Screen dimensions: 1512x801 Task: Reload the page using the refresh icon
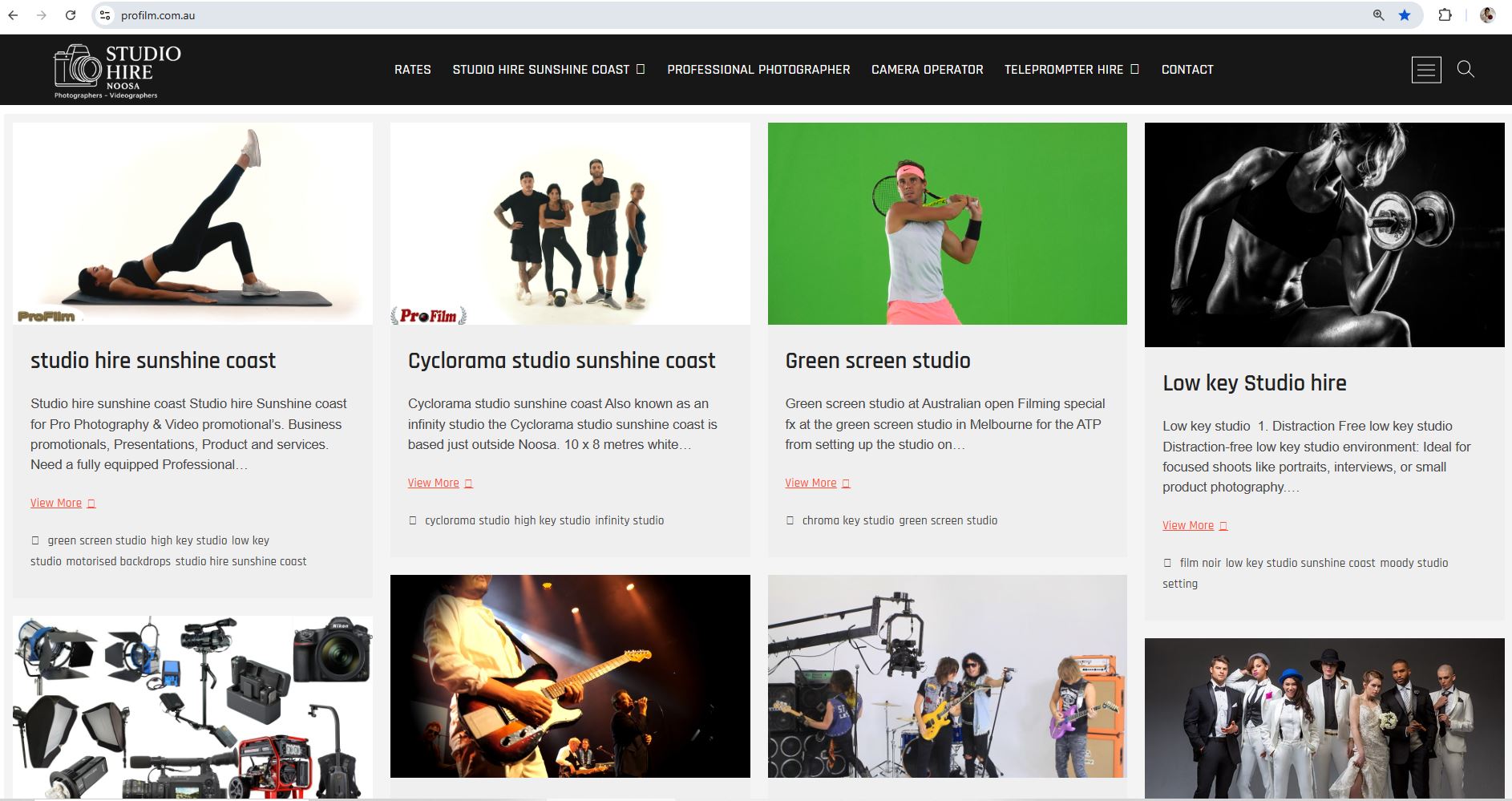[x=72, y=14]
